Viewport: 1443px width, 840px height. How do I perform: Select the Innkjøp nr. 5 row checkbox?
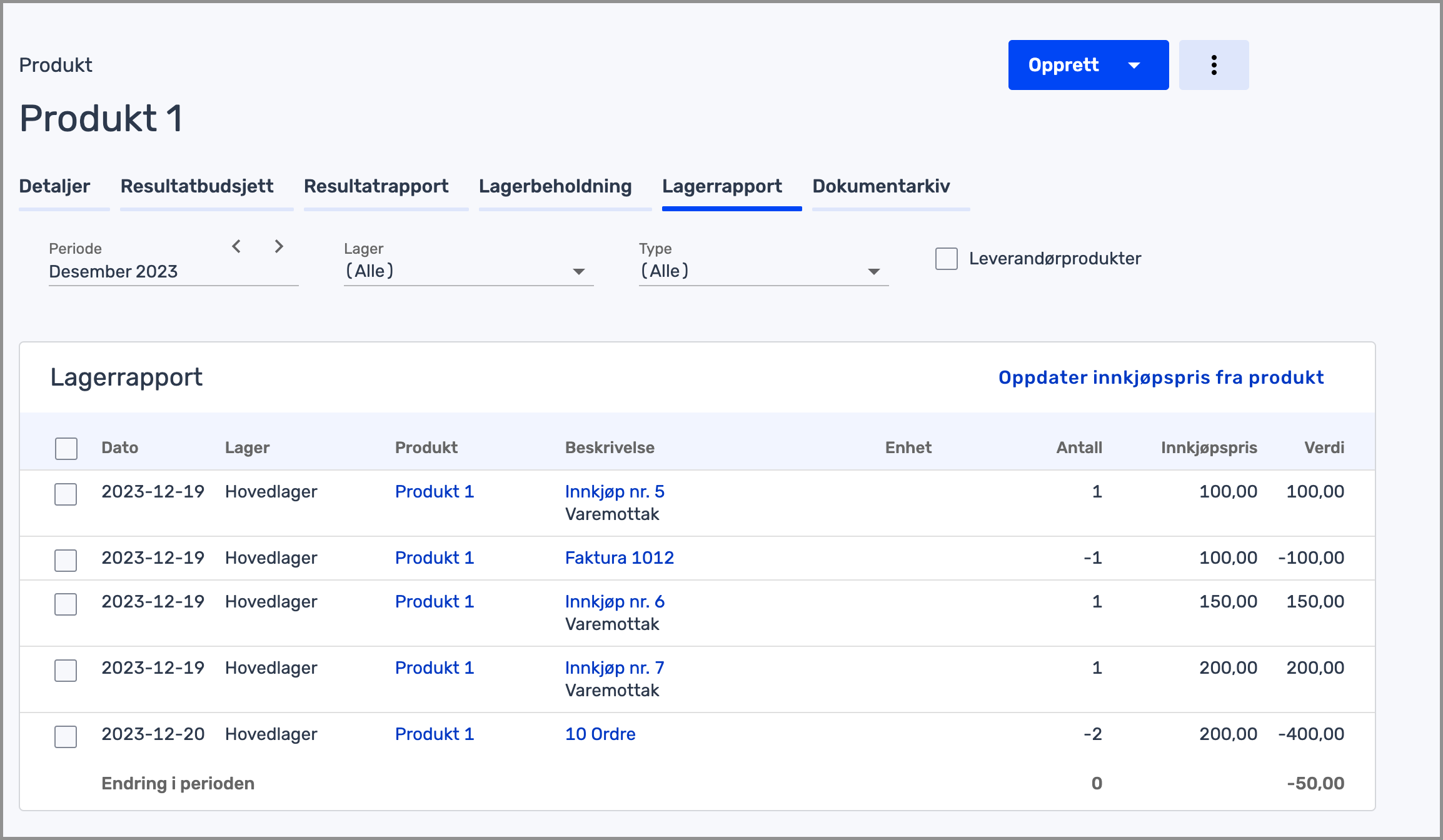click(66, 494)
